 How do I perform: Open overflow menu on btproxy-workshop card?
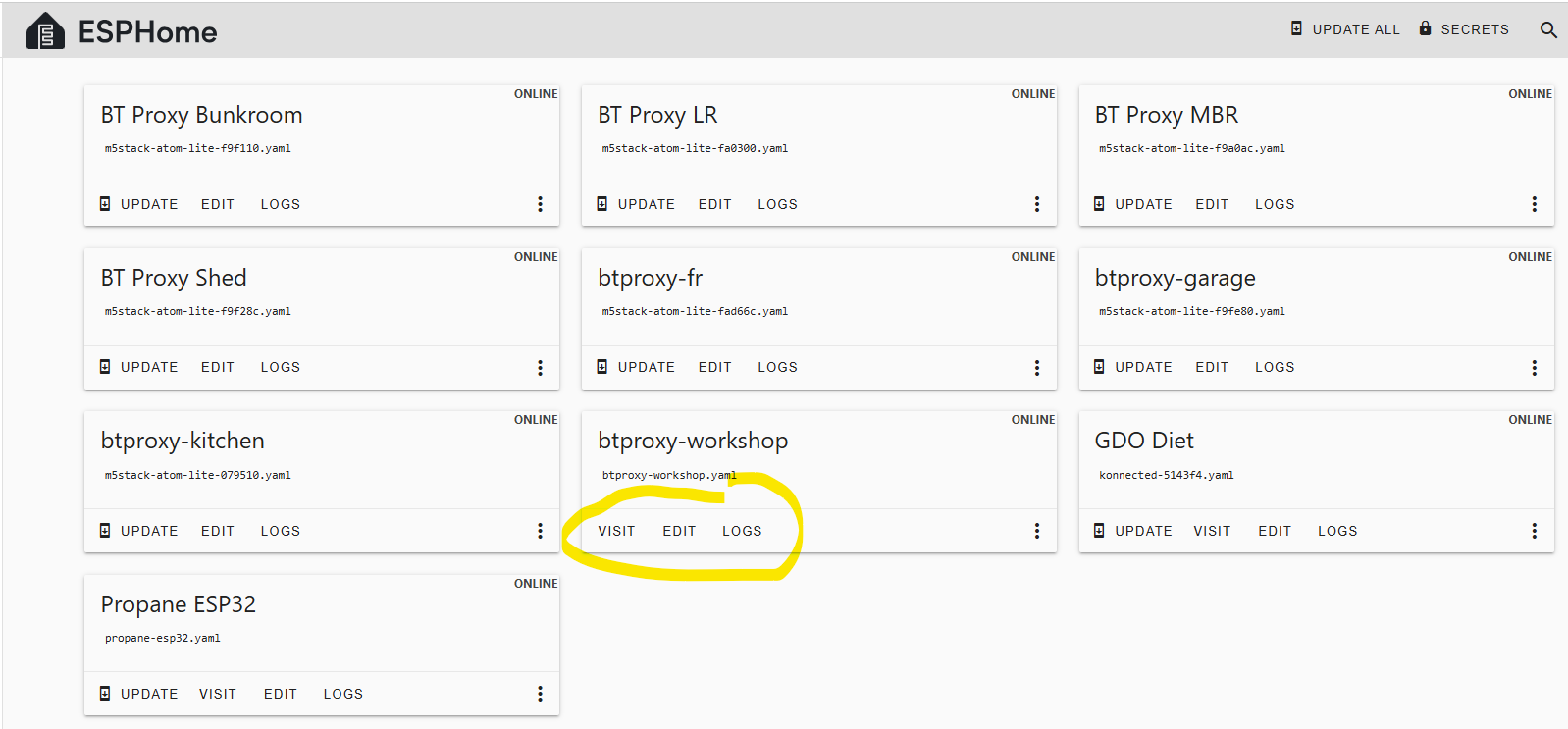click(1036, 531)
